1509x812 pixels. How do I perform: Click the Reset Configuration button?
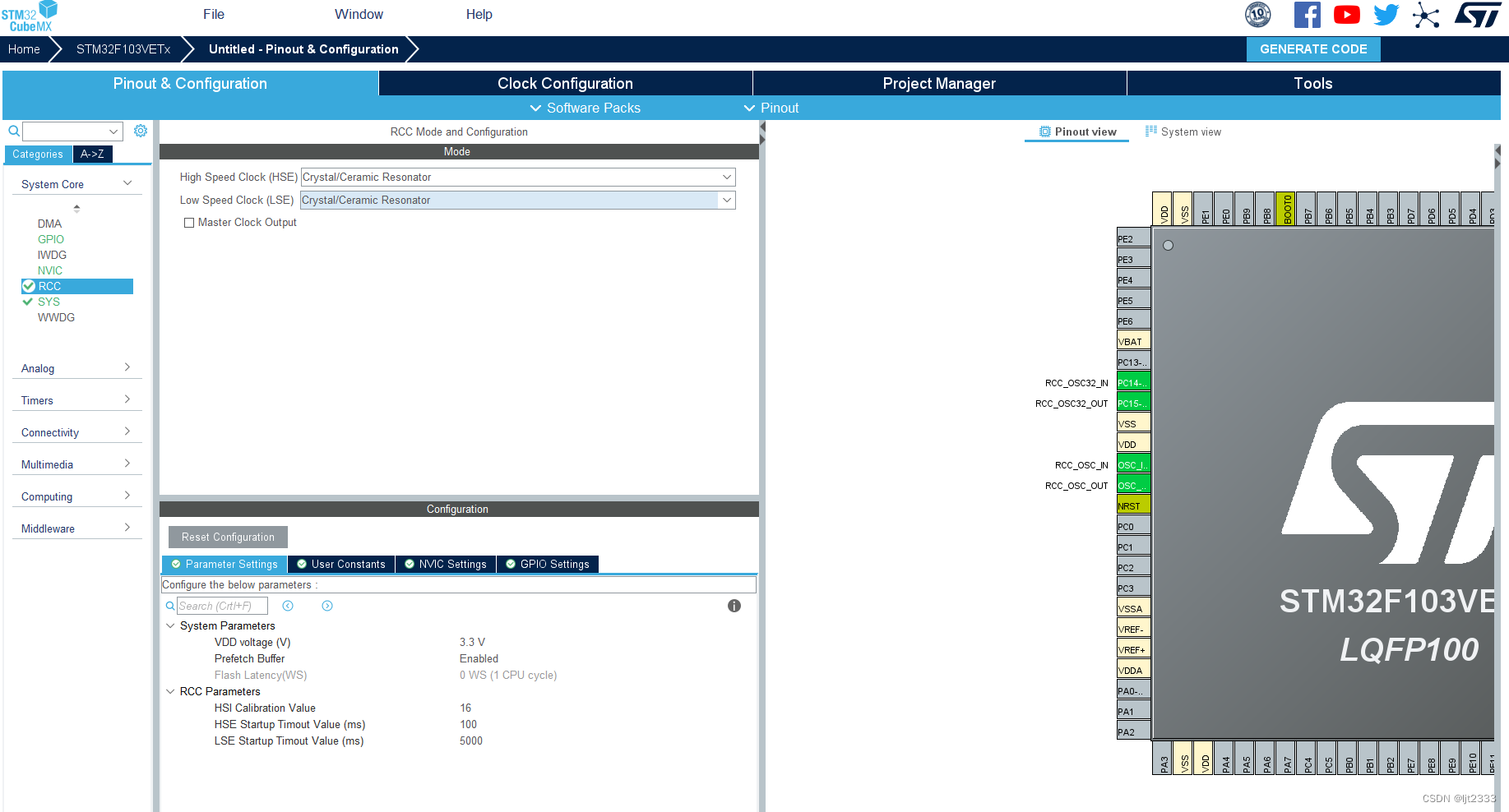pyautogui.click(x=228, y=537)
